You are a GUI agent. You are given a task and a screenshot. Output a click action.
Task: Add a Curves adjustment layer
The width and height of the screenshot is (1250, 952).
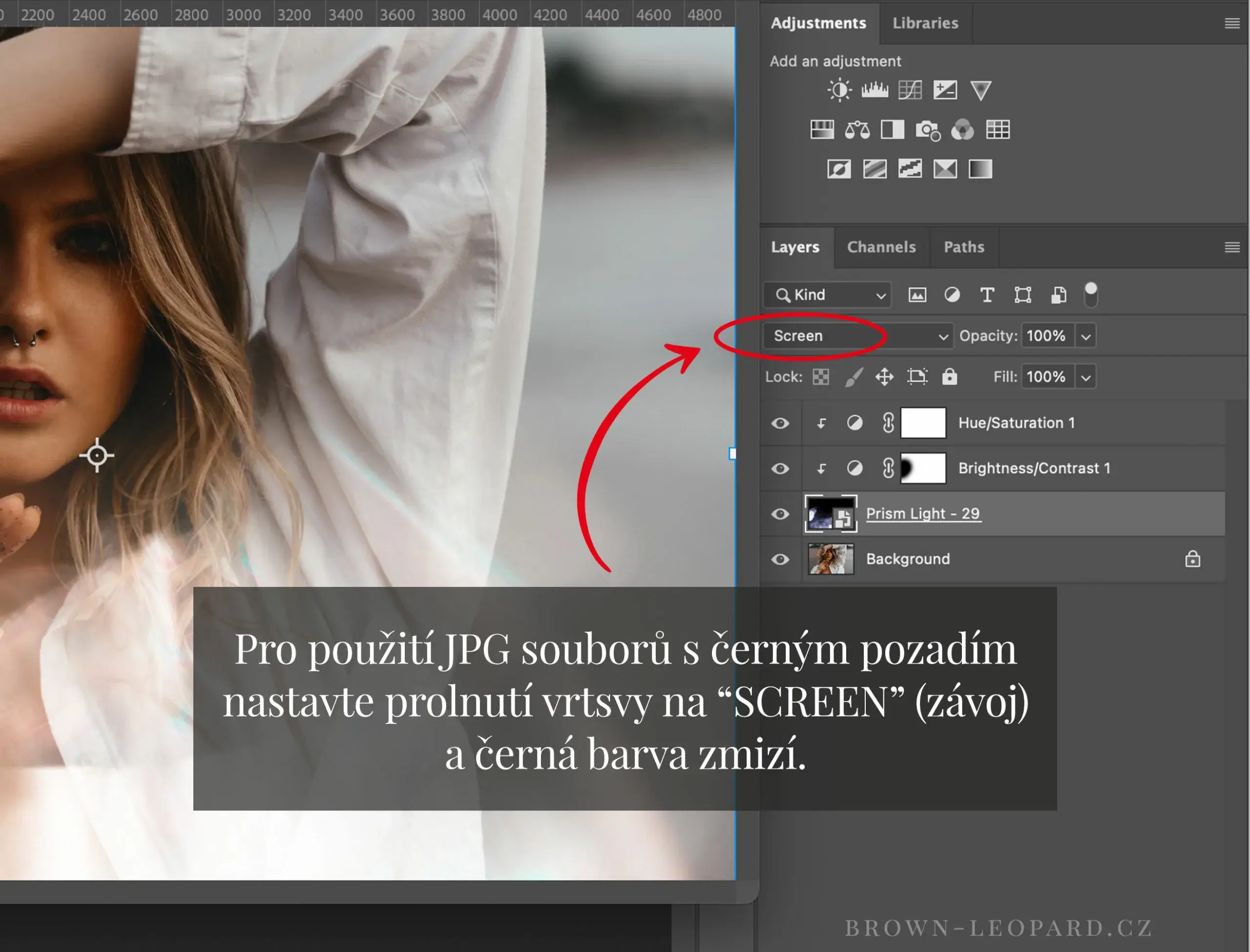910,90
